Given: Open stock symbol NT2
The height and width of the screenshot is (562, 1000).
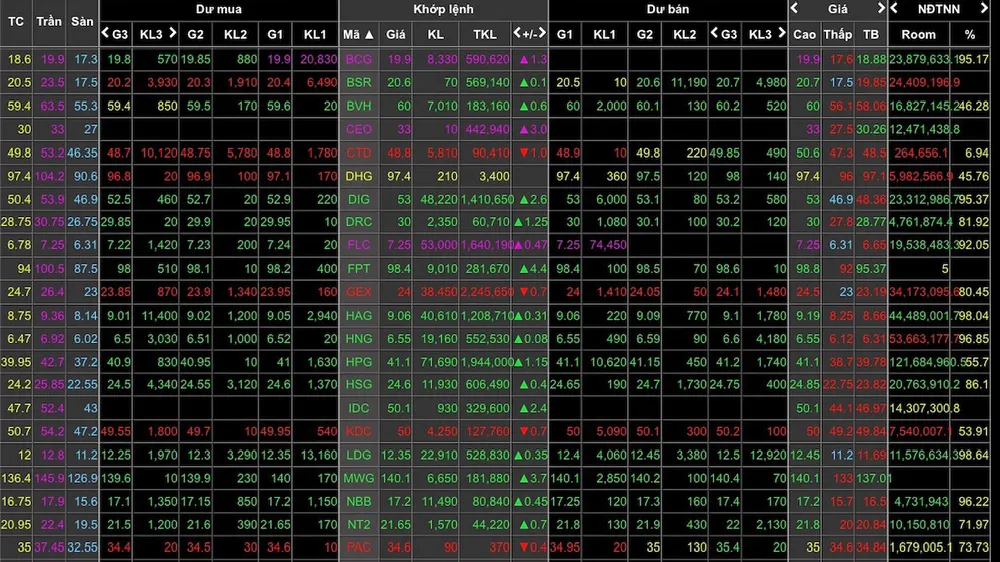Looking at the screenshot, I should pos(358,524).
